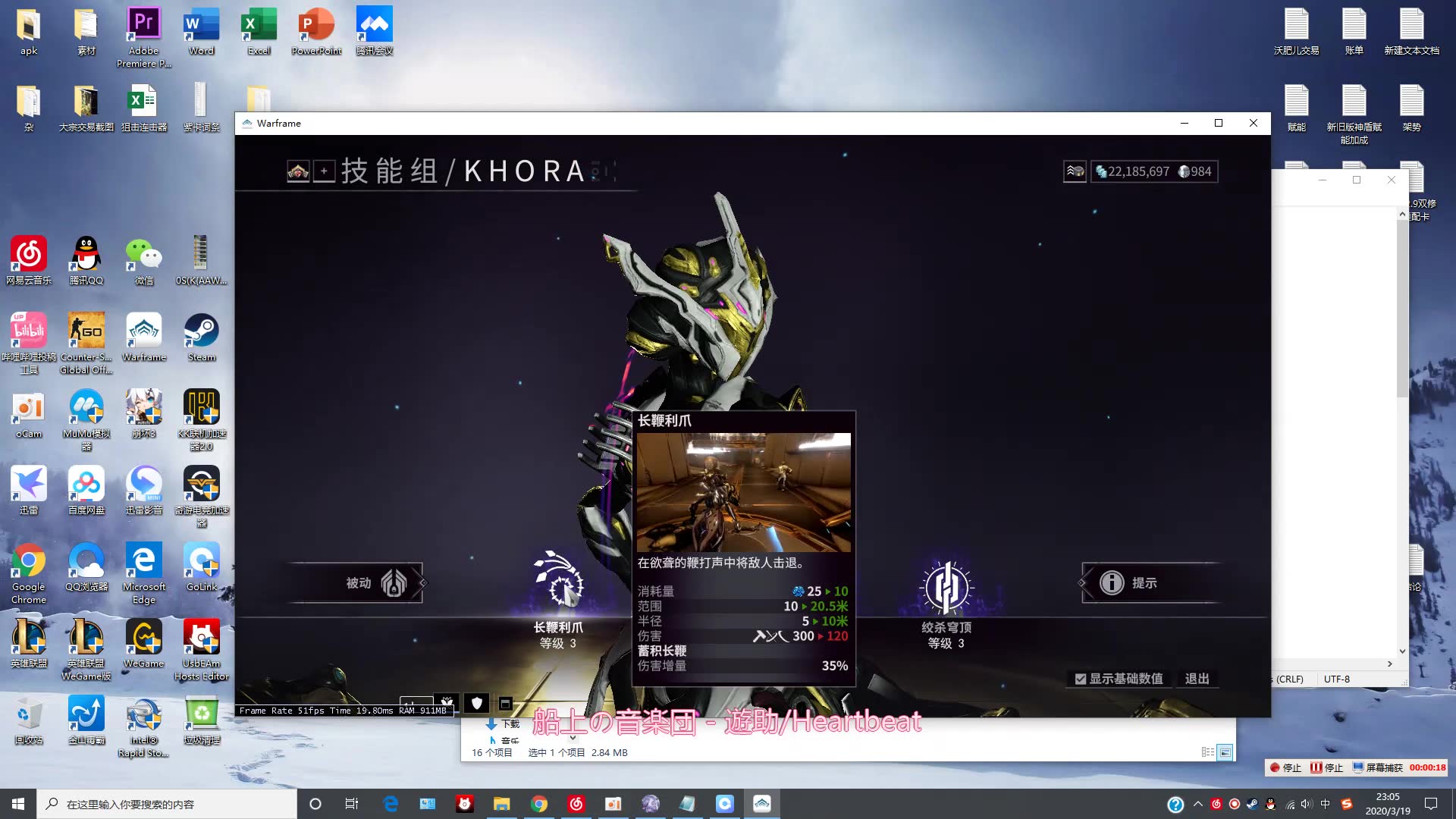Switch Explorer to large icons view
The height and width of the screenshot is (819, 1456).
coord(1225,752)
